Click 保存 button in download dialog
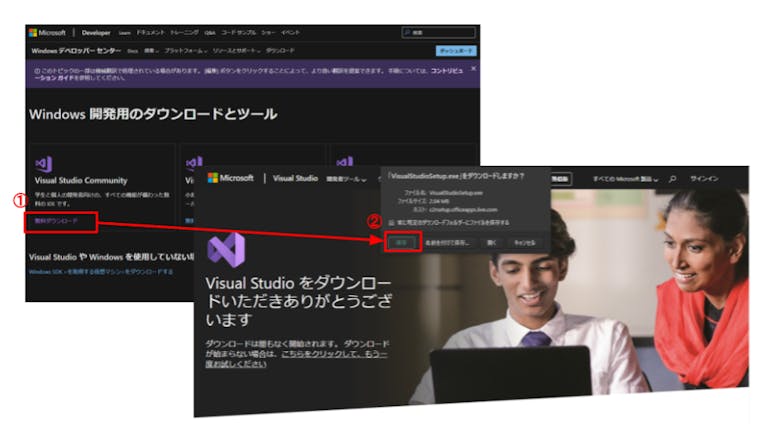Viewport: 768px width, 432px height. click(402, 242)
